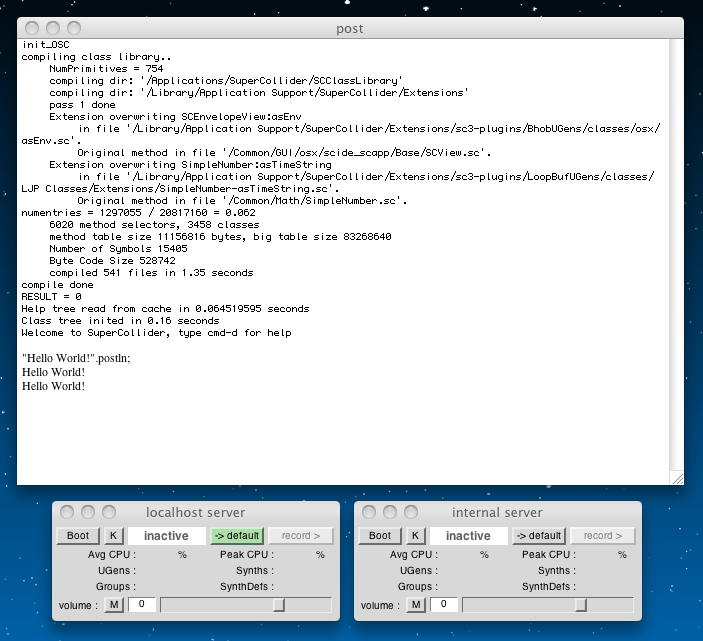Set internal server as default

pyautogui.click(x=539, y=536)
